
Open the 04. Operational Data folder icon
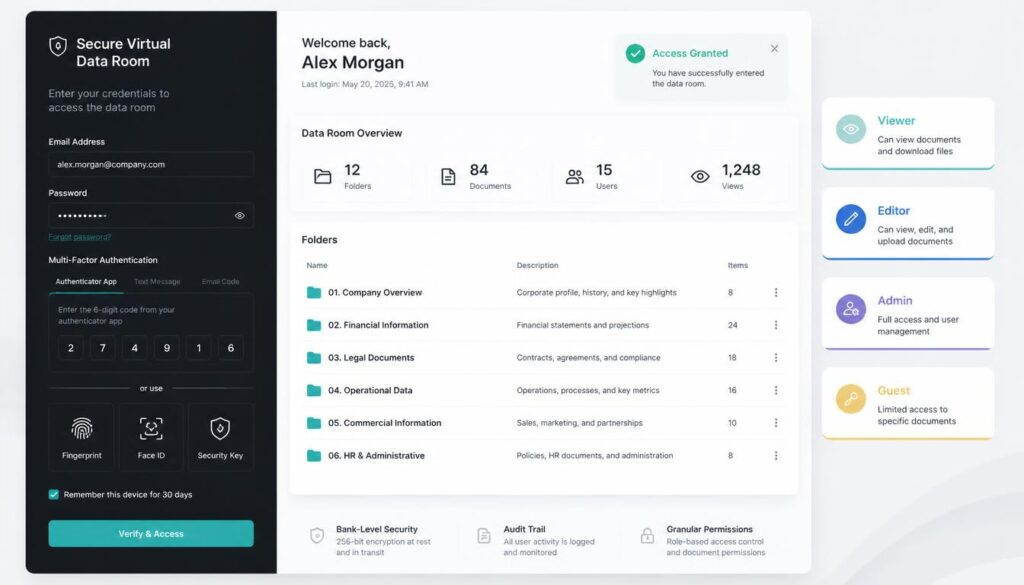click(x=314, y=390)
